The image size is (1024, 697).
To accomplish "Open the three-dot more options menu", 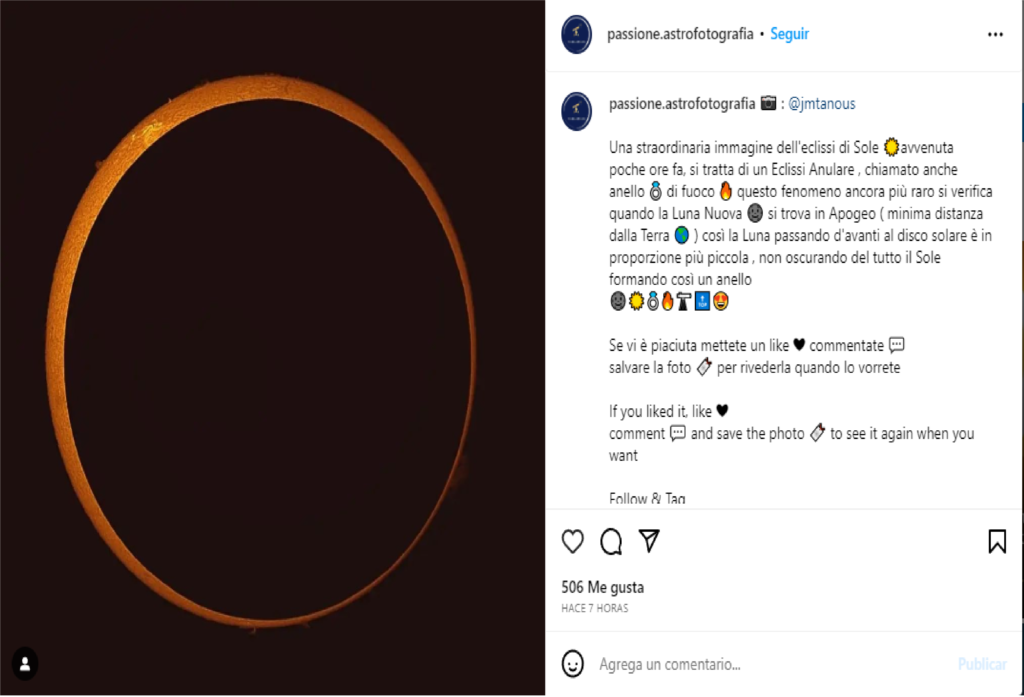I will [995, 34].
